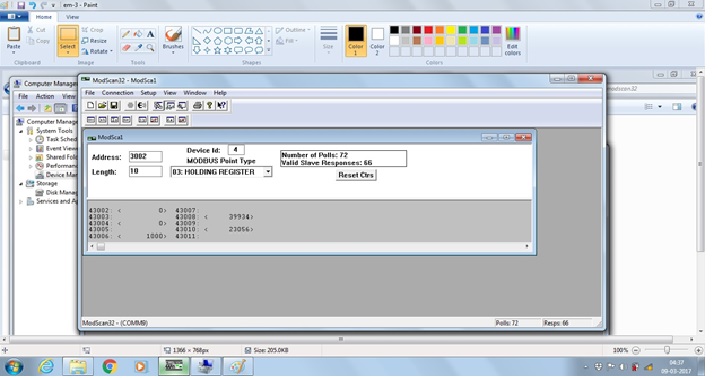718x378 pixels.
Task: Open the Action menu in Computer Management
Action: (45, 96)
